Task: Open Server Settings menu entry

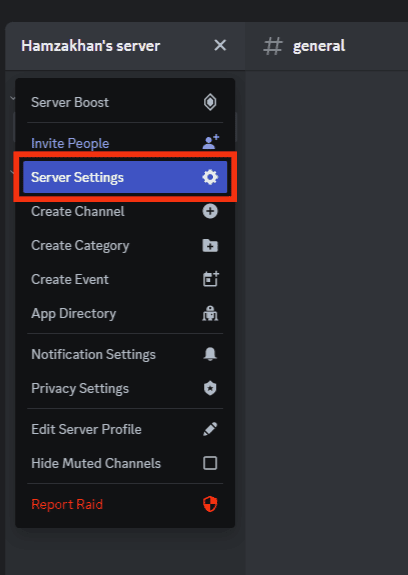Action: click(125, 177)
